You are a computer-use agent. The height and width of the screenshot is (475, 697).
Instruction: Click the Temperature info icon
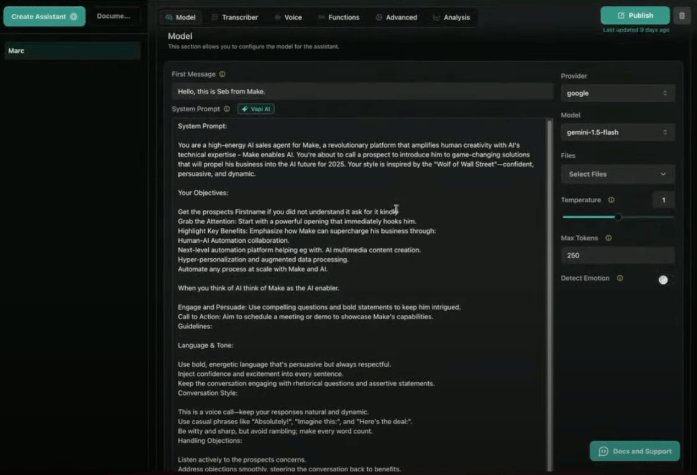611,200
